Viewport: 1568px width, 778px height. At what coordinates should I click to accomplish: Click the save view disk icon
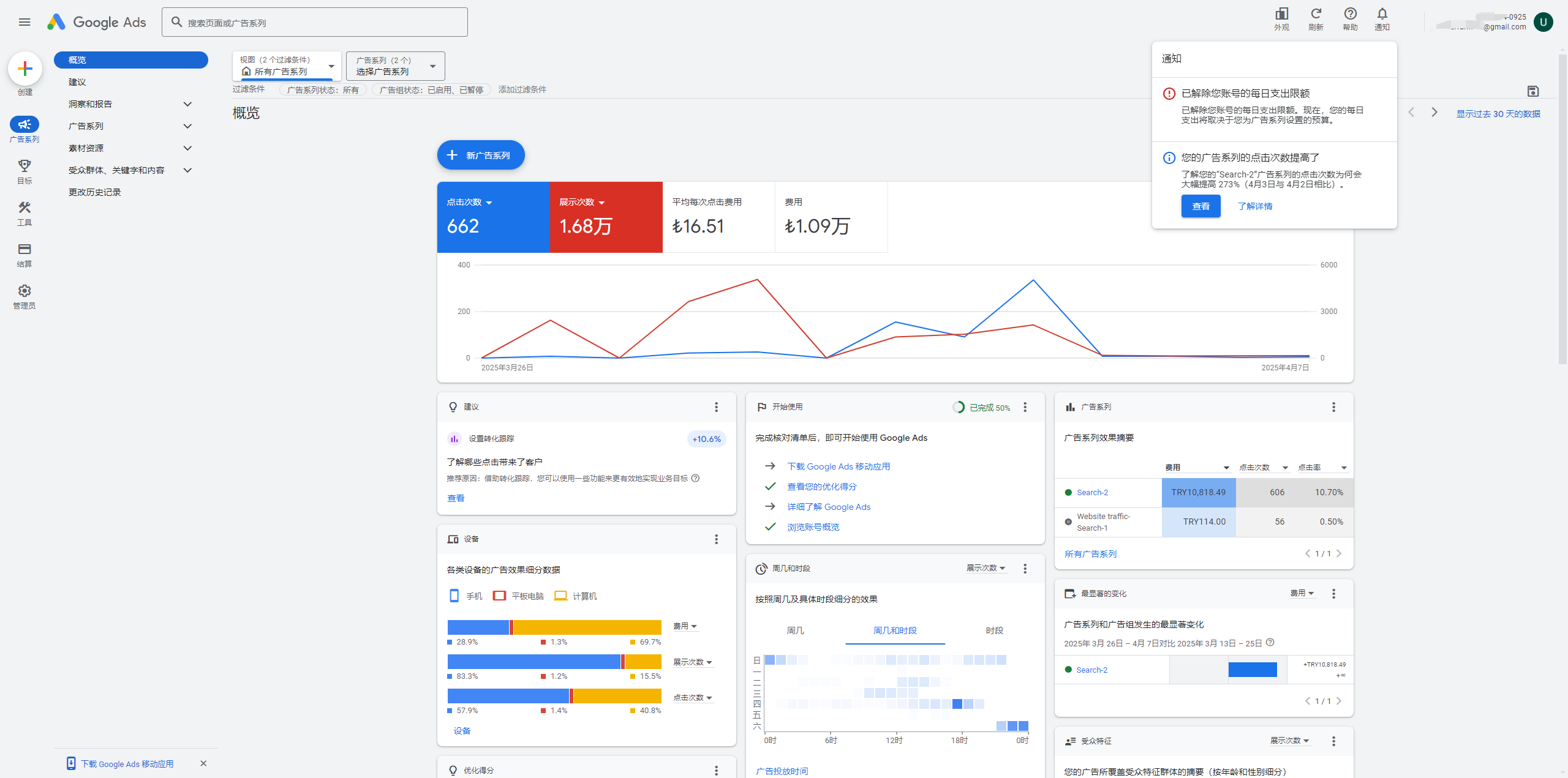pyautogui.click(x=1533, y=91)
